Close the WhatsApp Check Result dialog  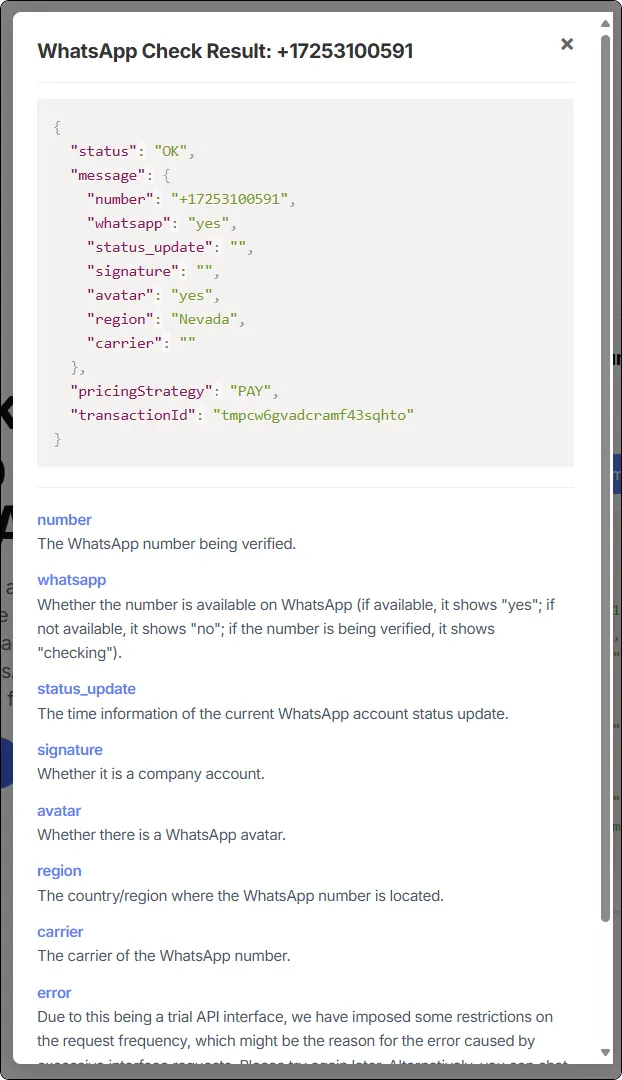567,44
